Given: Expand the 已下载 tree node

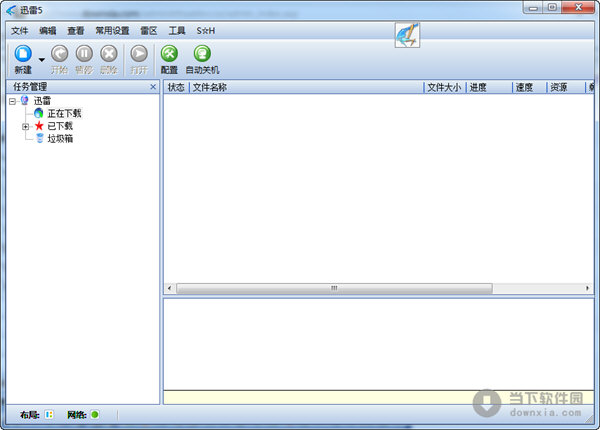Looking at the screenshot, I should (25, 126).
